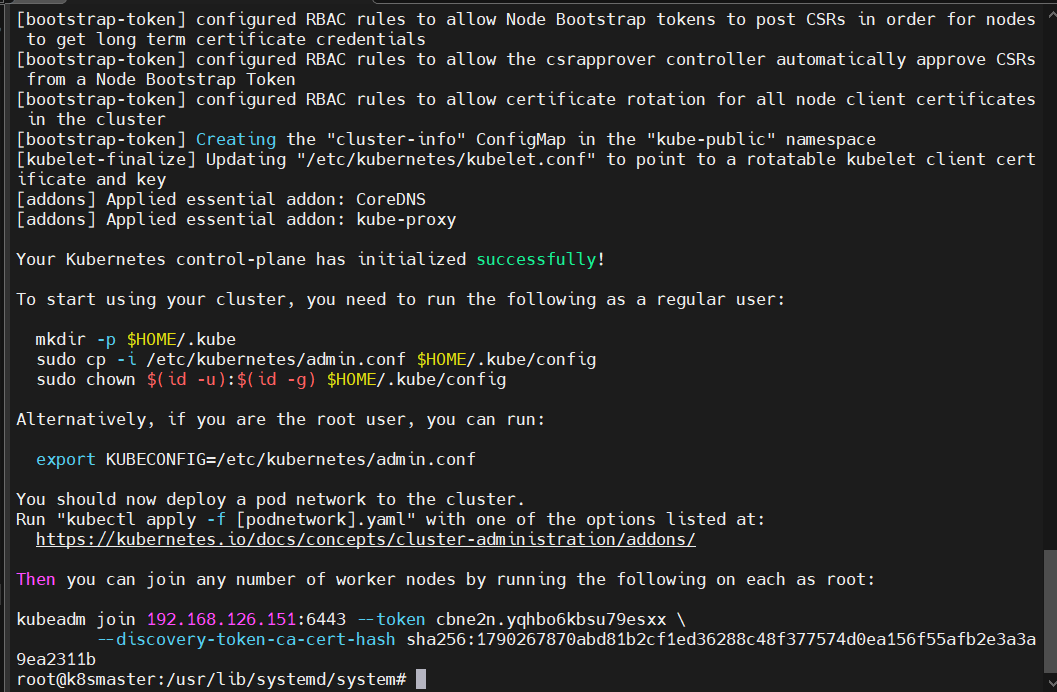Click the sudo chown command line

pos(270,379)
